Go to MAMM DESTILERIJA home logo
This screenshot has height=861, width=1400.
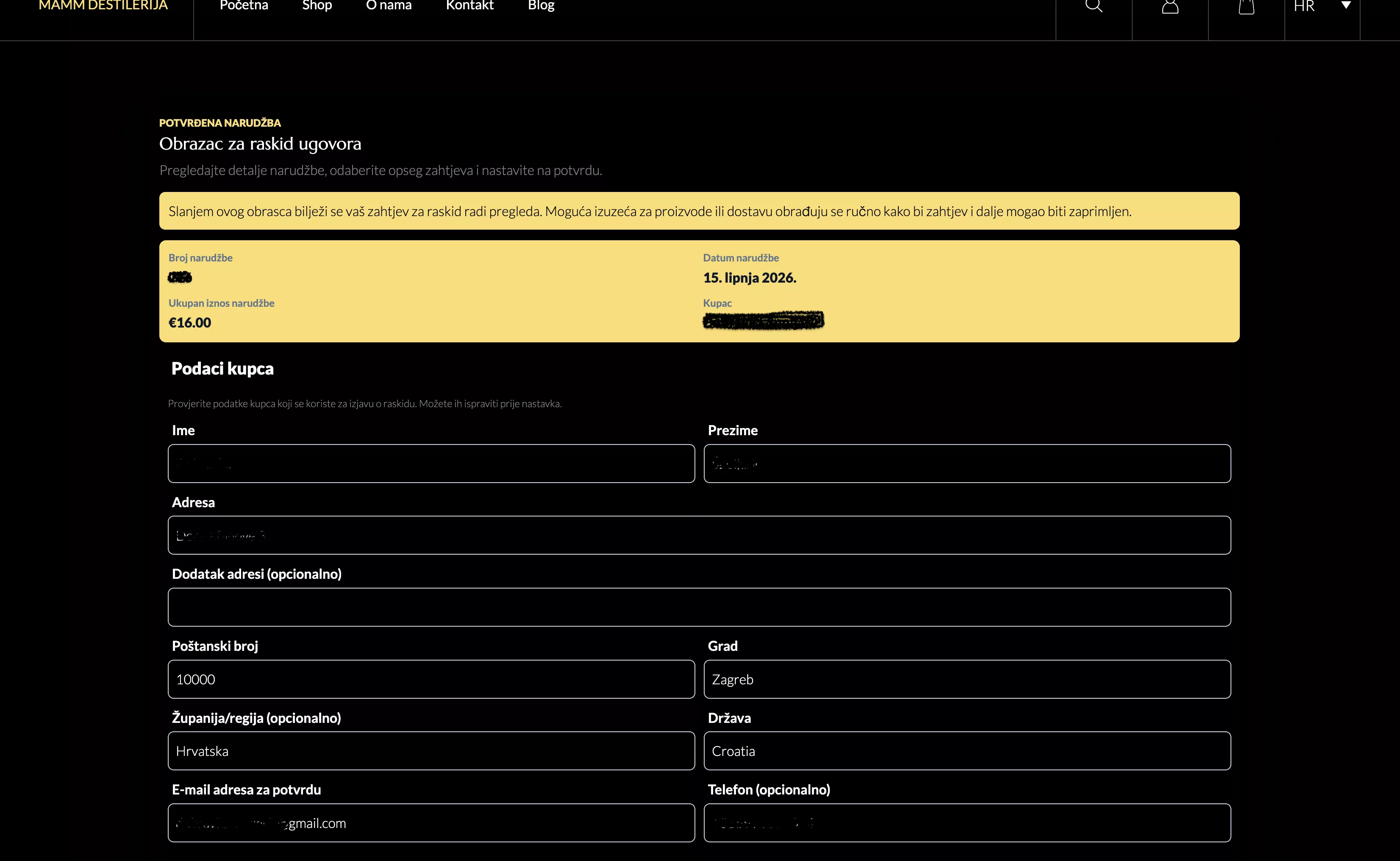click(103, 6)
